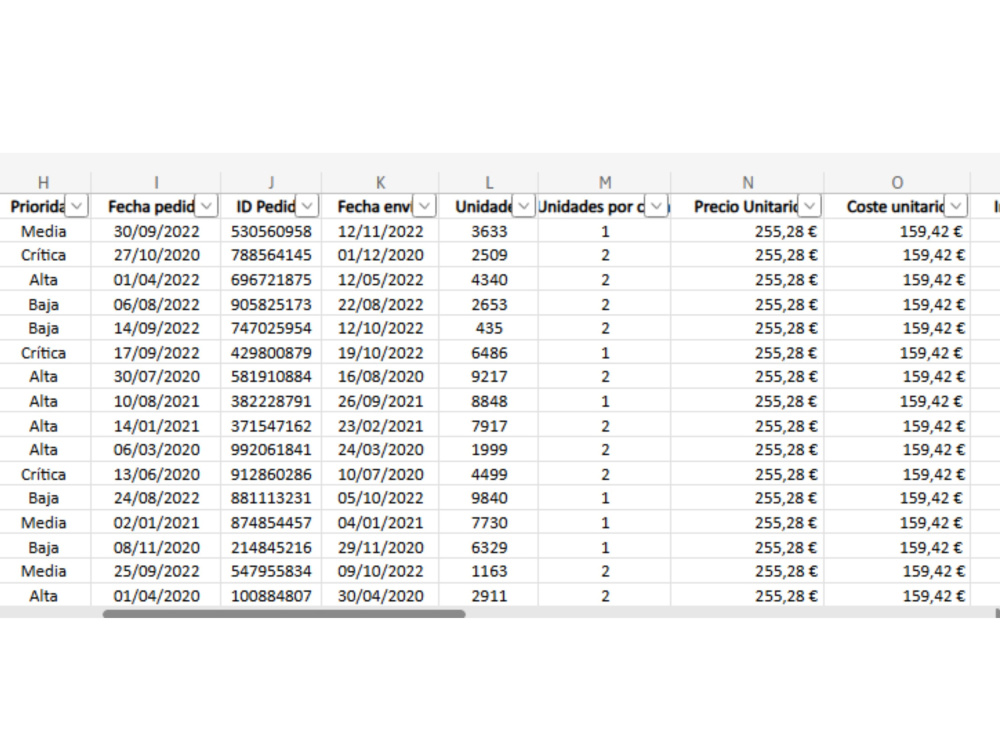The height and width of the screenshot is (750, 1000).
Task: Select column I header
Action: pyautogui.click(x=156, y=182)
